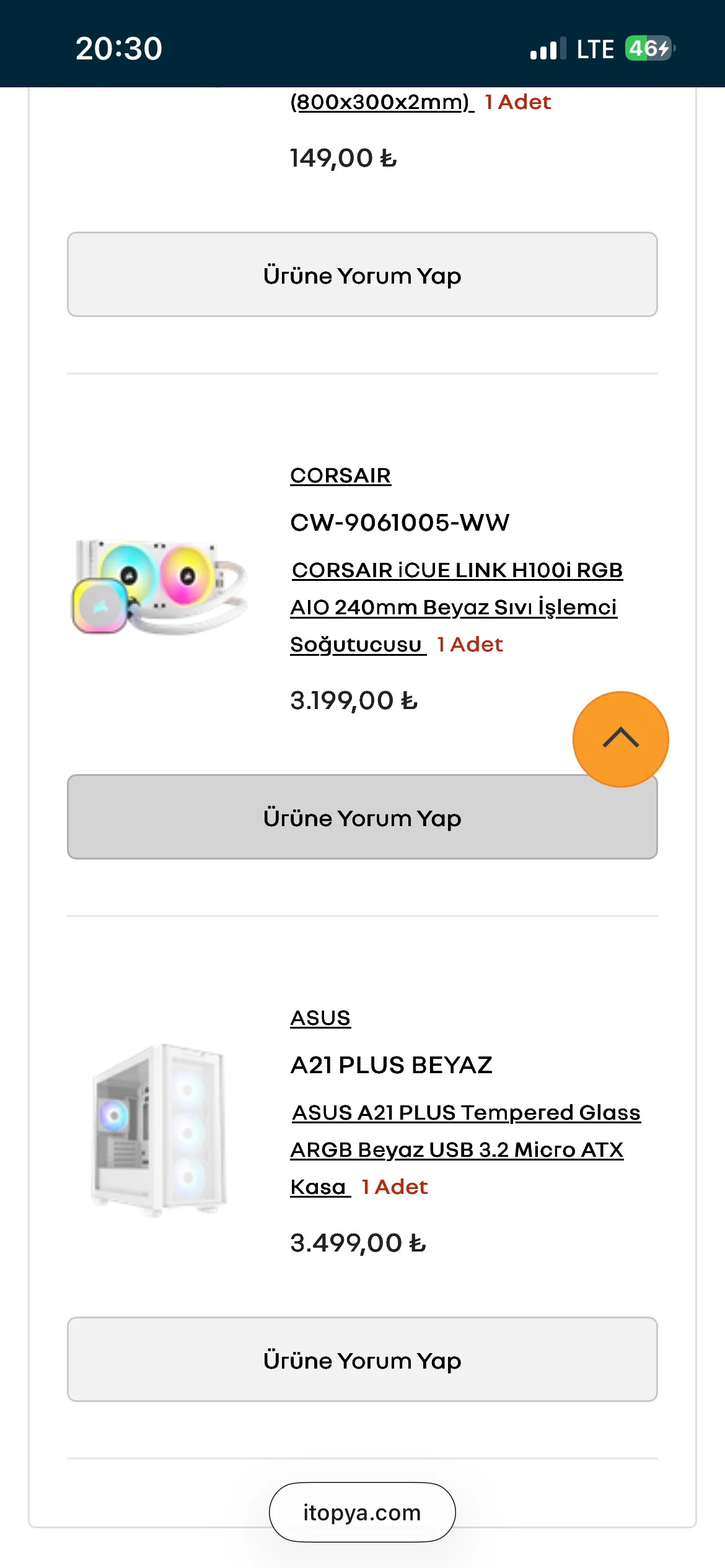Image resolution: width=725 pixels, height=1568 pixels.
Task: Tap the 3.199,00 ₺ price
Action: 354,701
